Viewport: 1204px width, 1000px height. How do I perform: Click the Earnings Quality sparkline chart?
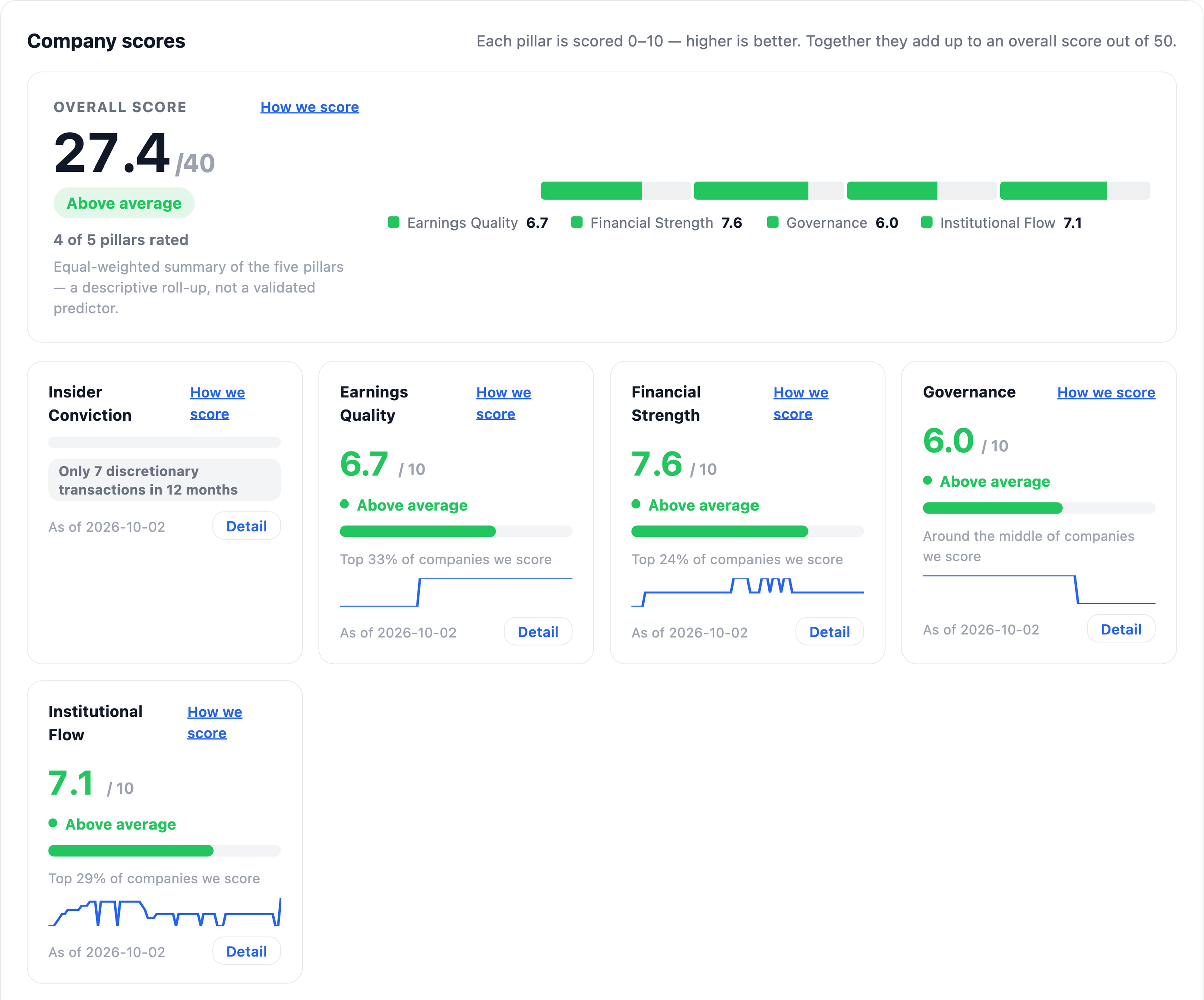click(456, 593)
